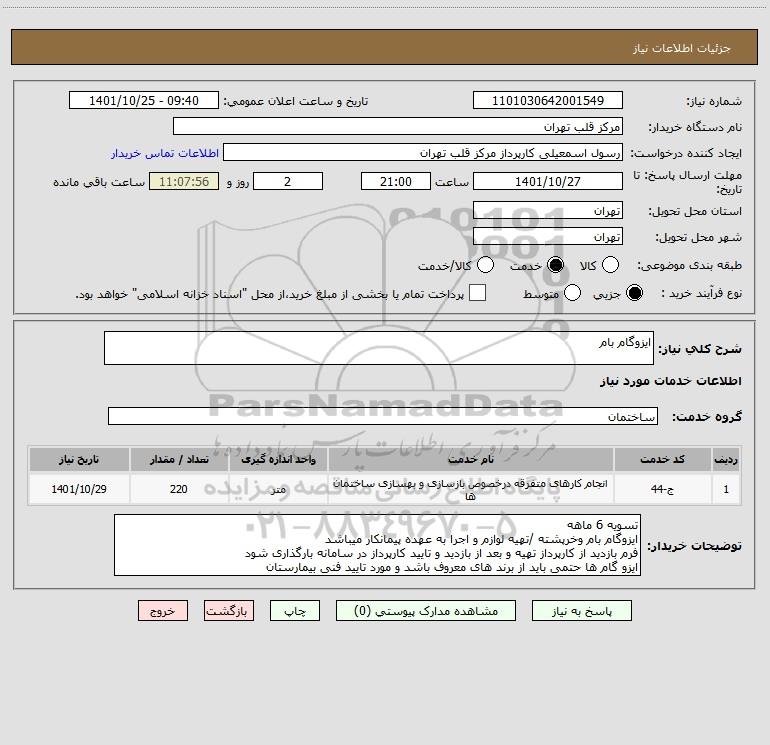The width and height of the screenshot is (770, 745).
Task: Click the general description field ایزوگام بام
Action: click(x=379, y=348)
